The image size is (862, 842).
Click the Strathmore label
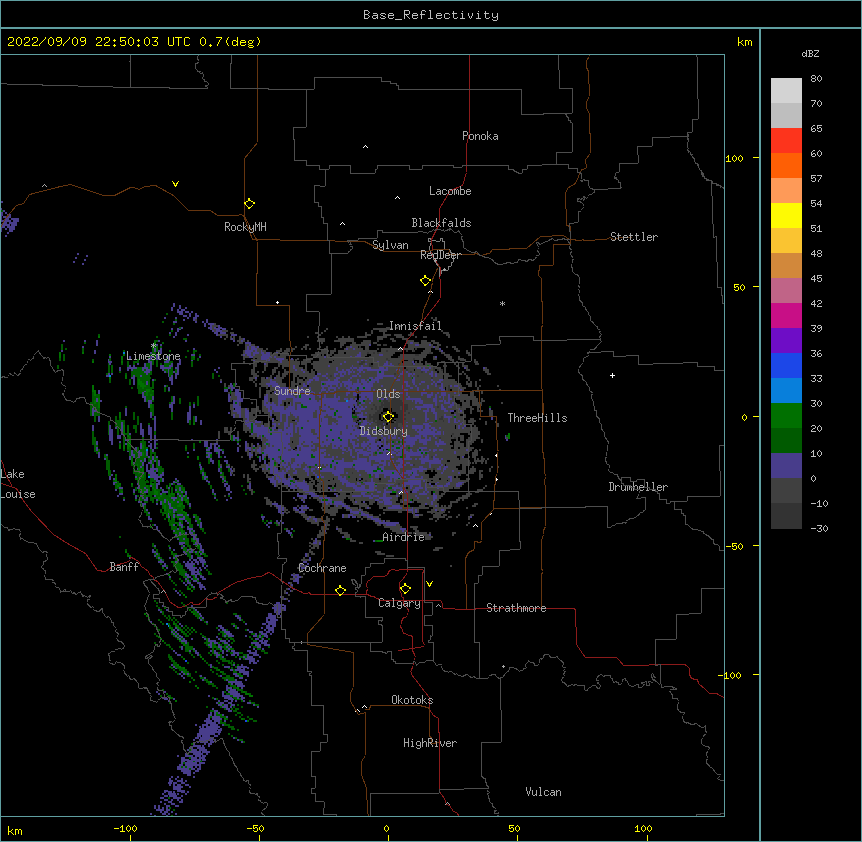tap(516, 608)
